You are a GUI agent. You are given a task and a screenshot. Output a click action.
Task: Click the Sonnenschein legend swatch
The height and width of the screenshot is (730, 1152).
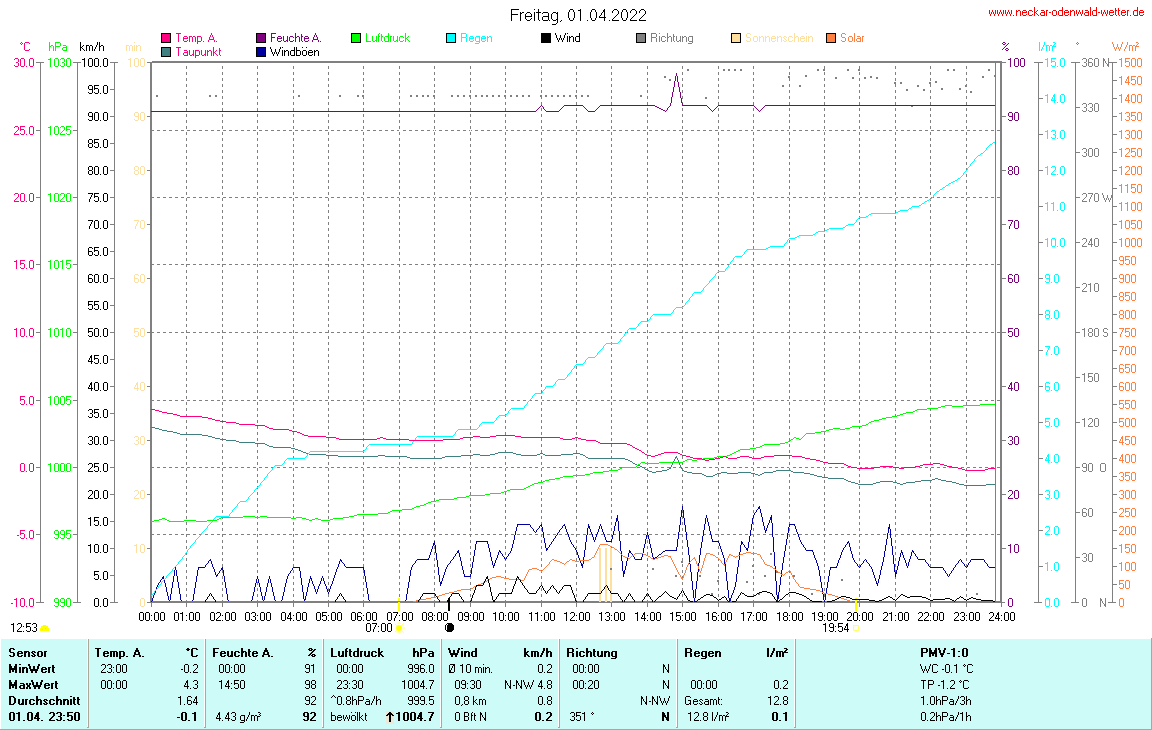(x=736, y=38)
